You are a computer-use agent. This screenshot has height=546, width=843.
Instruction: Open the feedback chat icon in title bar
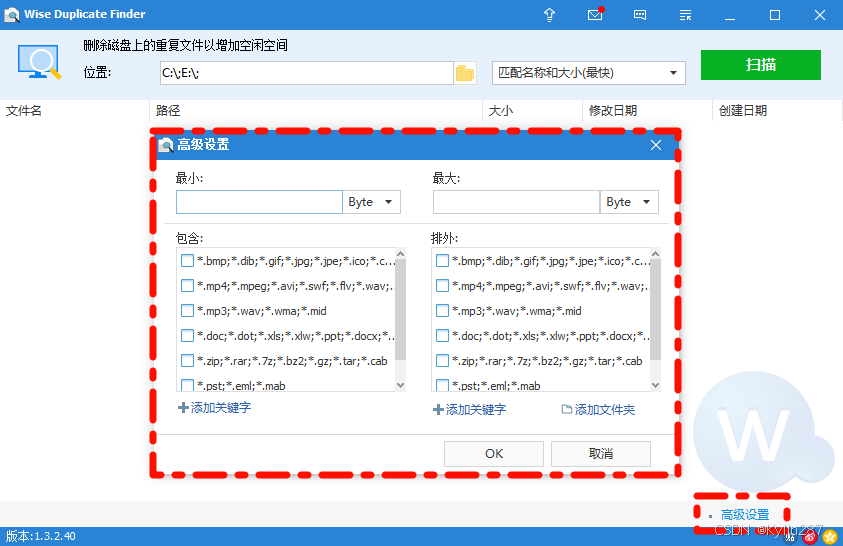tap(640, 15)
